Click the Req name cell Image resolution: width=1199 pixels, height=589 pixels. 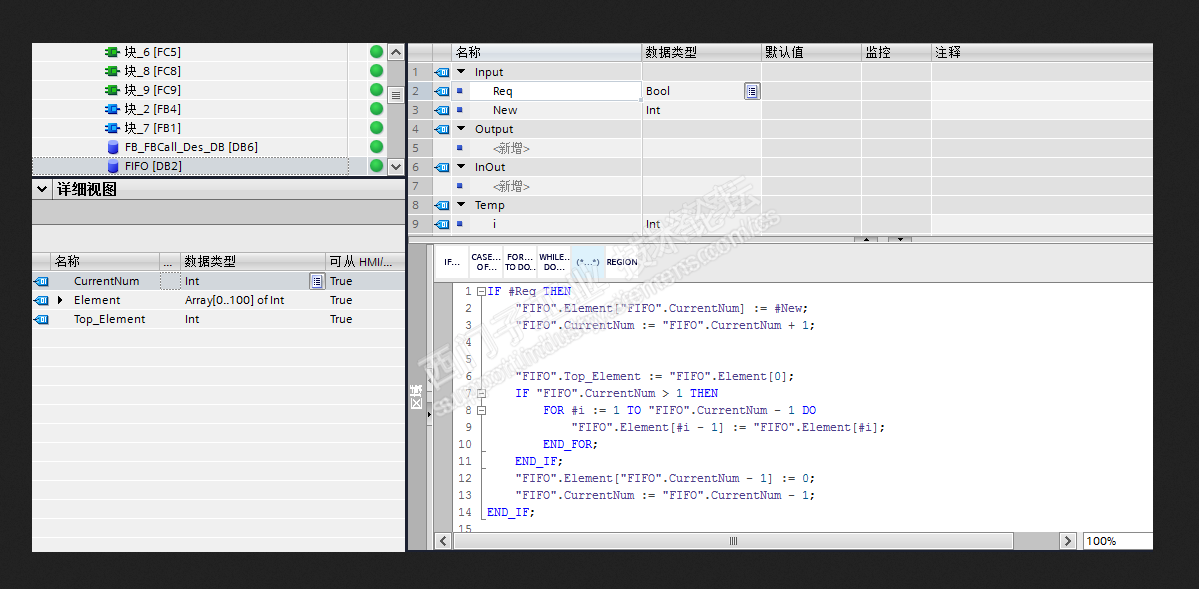click(555, 91)
